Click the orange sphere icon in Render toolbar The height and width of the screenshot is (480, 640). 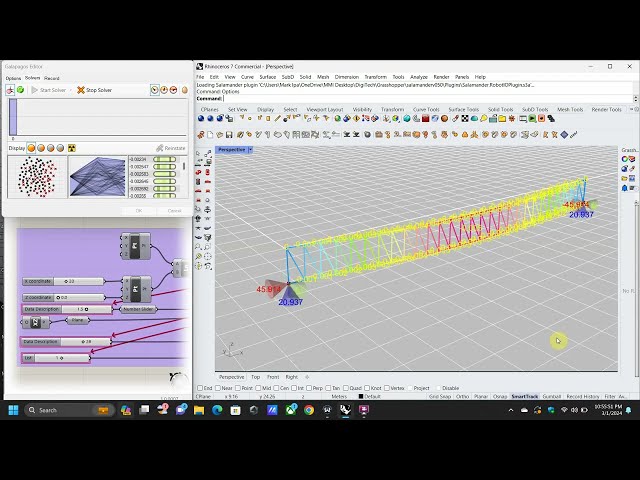pos(444,119)
